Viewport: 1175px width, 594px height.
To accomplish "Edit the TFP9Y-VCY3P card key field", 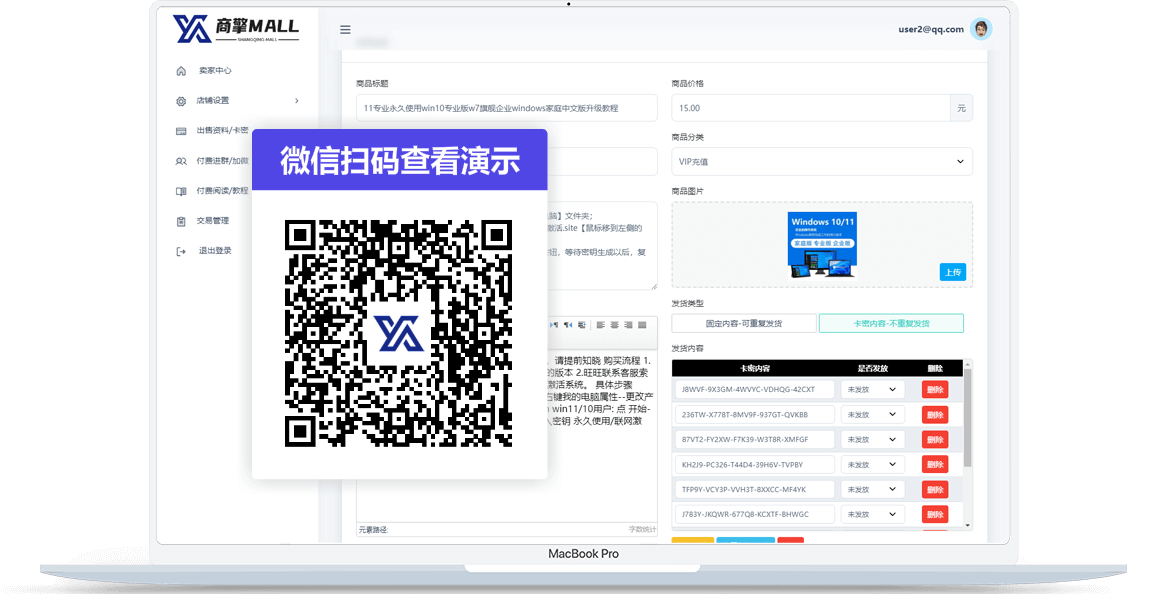I will pos(755,489).
